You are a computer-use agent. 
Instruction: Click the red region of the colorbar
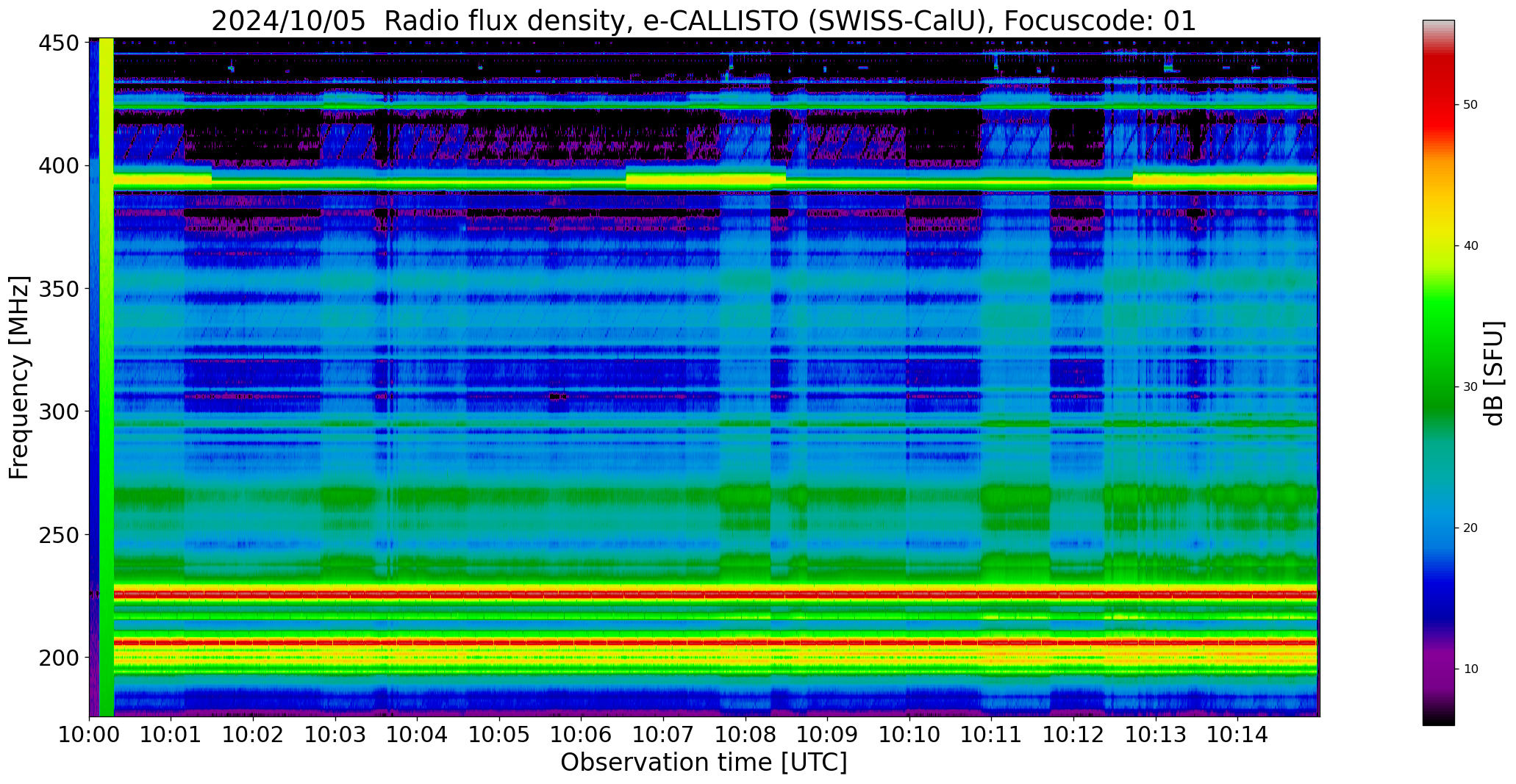tap(1438, 96)
